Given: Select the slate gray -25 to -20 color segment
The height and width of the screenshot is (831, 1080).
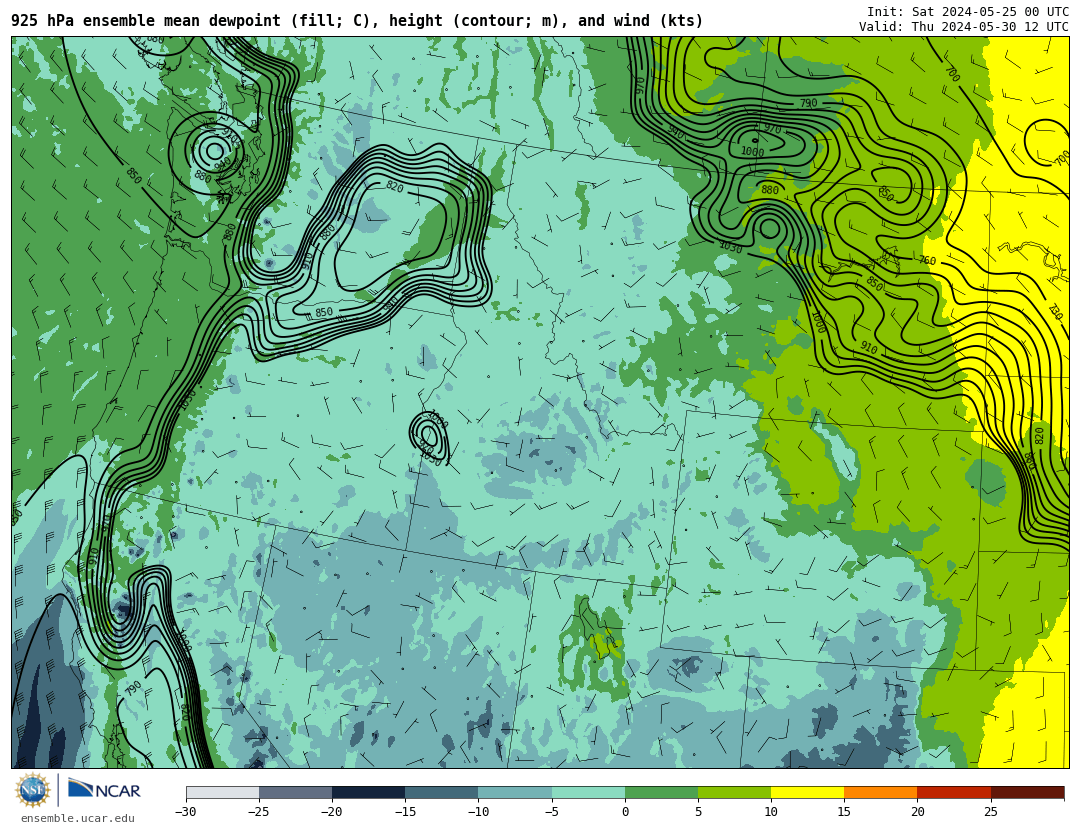Looking at the screenshot, I should pos(295,792).
